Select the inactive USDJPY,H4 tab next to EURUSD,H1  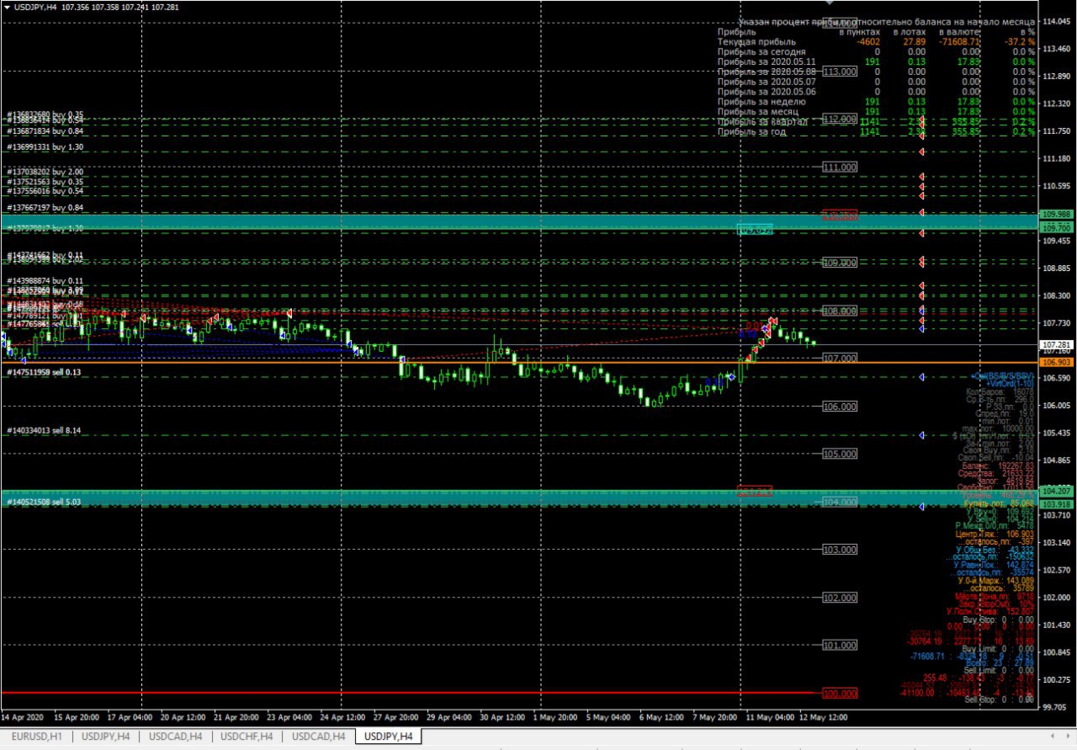point(105,736)
